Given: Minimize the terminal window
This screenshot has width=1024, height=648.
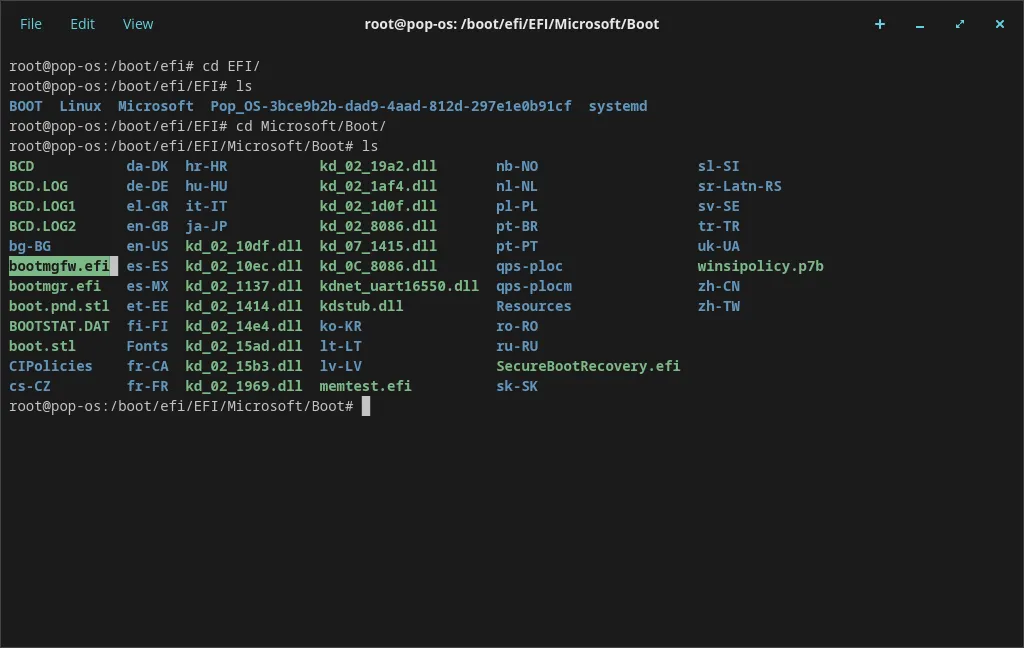Looking at the screenshot, I should 920,24.
